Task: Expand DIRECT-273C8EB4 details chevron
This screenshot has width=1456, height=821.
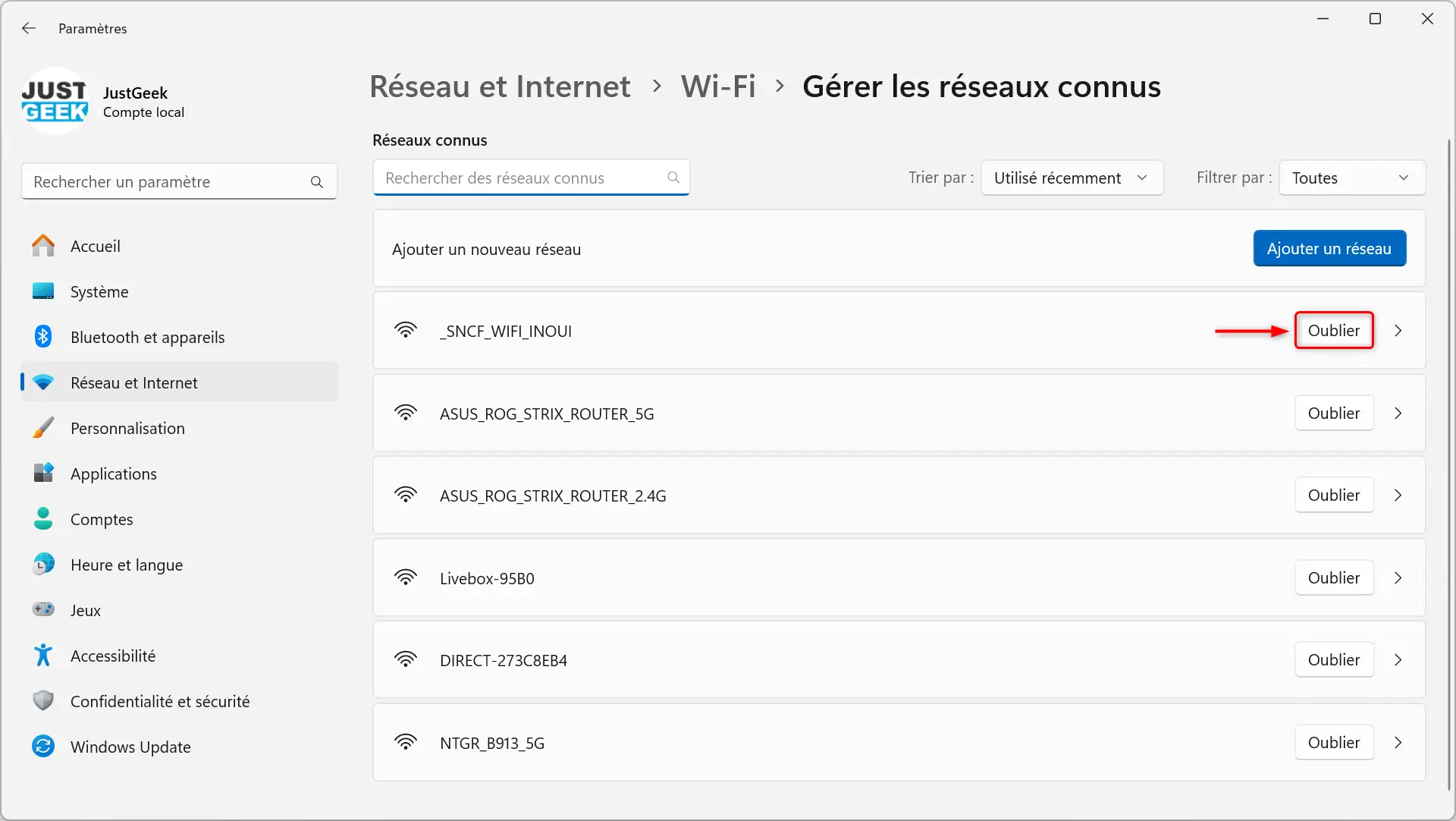Action: [1398, 660]
